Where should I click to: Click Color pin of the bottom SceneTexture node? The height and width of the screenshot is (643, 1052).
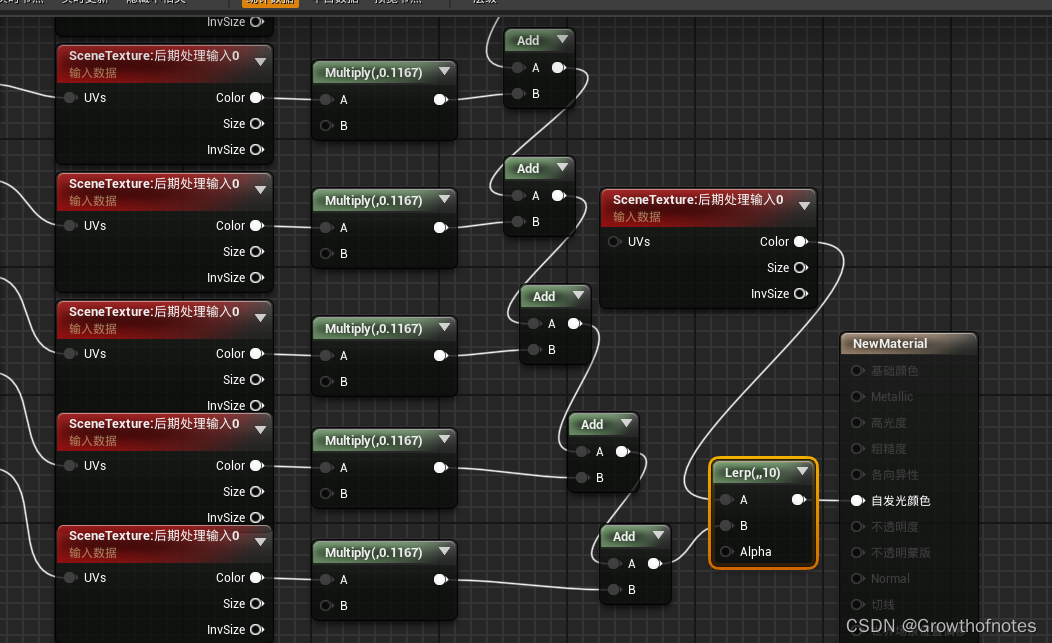256,578
